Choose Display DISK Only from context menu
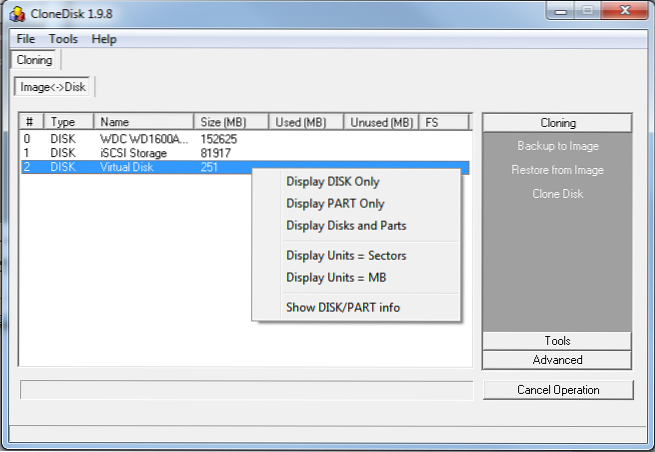Viewport: 655px width, 452px height. (x=332, y=182)
